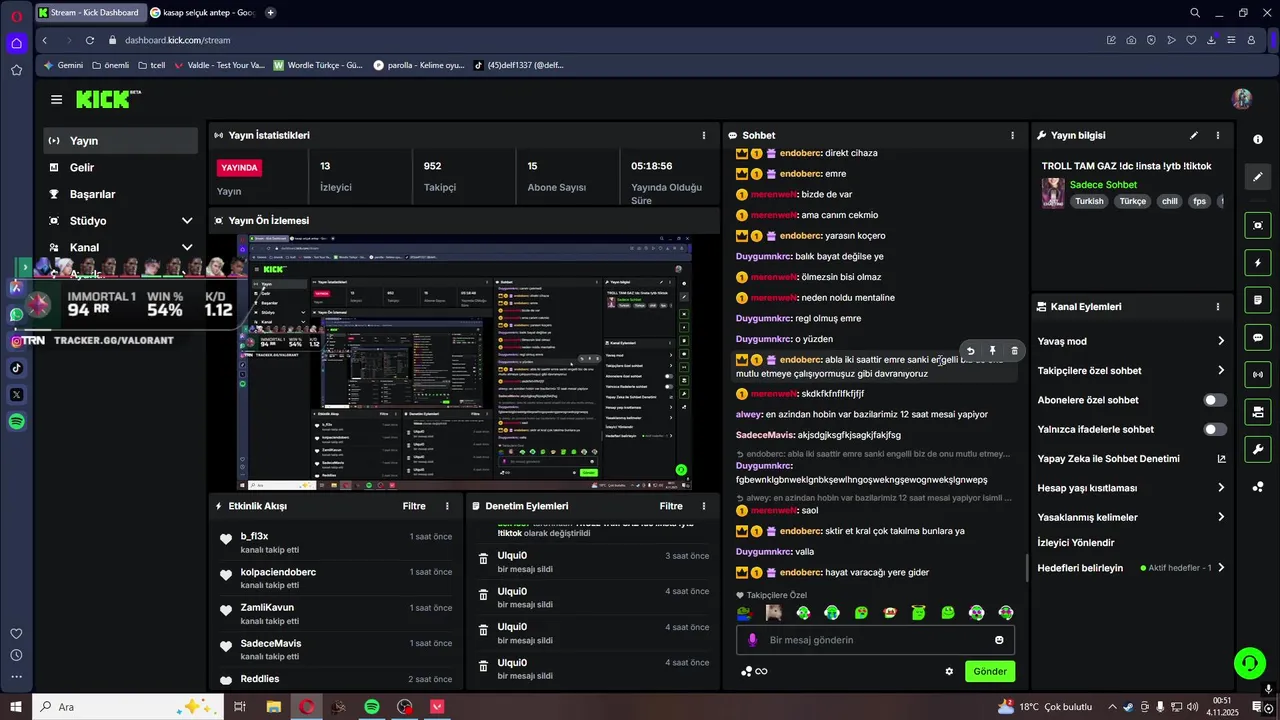The width and height of the screenshot is (1280, 720).
Task: Click the stream preview thumbnail
Action: (464, 362)
